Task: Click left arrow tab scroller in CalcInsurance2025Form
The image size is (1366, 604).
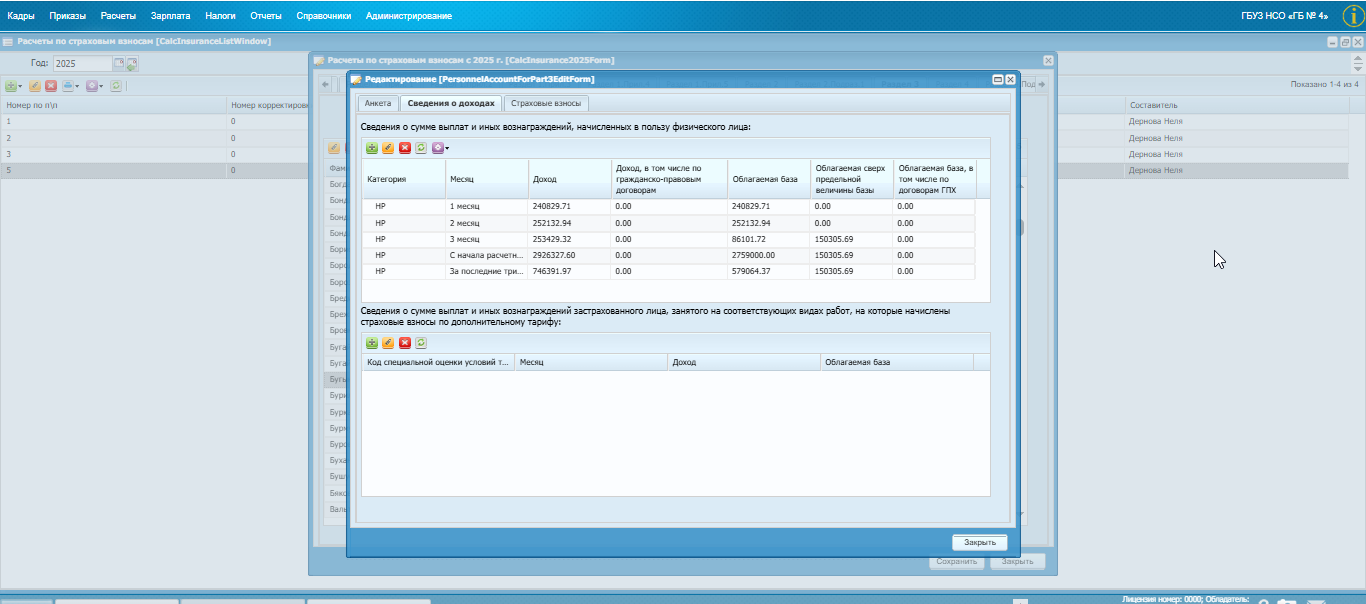Action: click(x=325, y=84)
